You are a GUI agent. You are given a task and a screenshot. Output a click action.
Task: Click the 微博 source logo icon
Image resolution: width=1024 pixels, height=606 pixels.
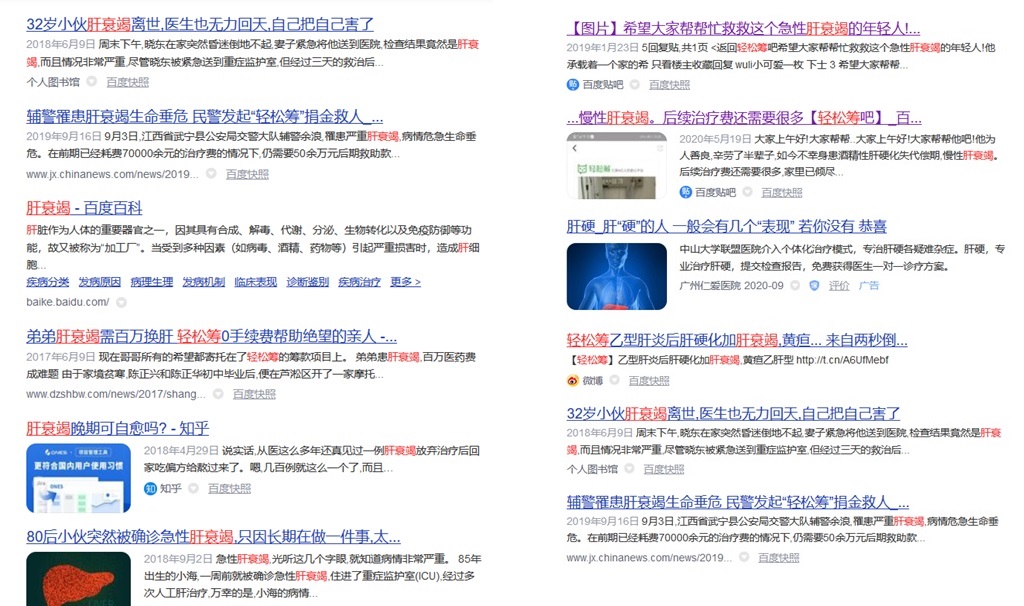pos(573,380)
